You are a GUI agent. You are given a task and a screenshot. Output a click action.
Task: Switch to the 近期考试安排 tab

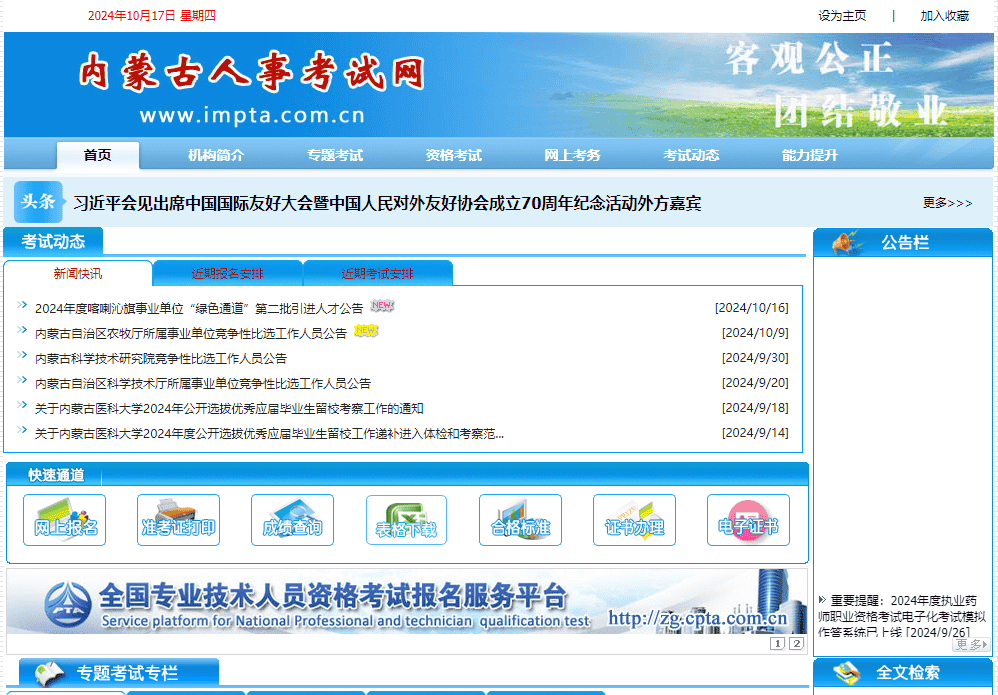378,274
